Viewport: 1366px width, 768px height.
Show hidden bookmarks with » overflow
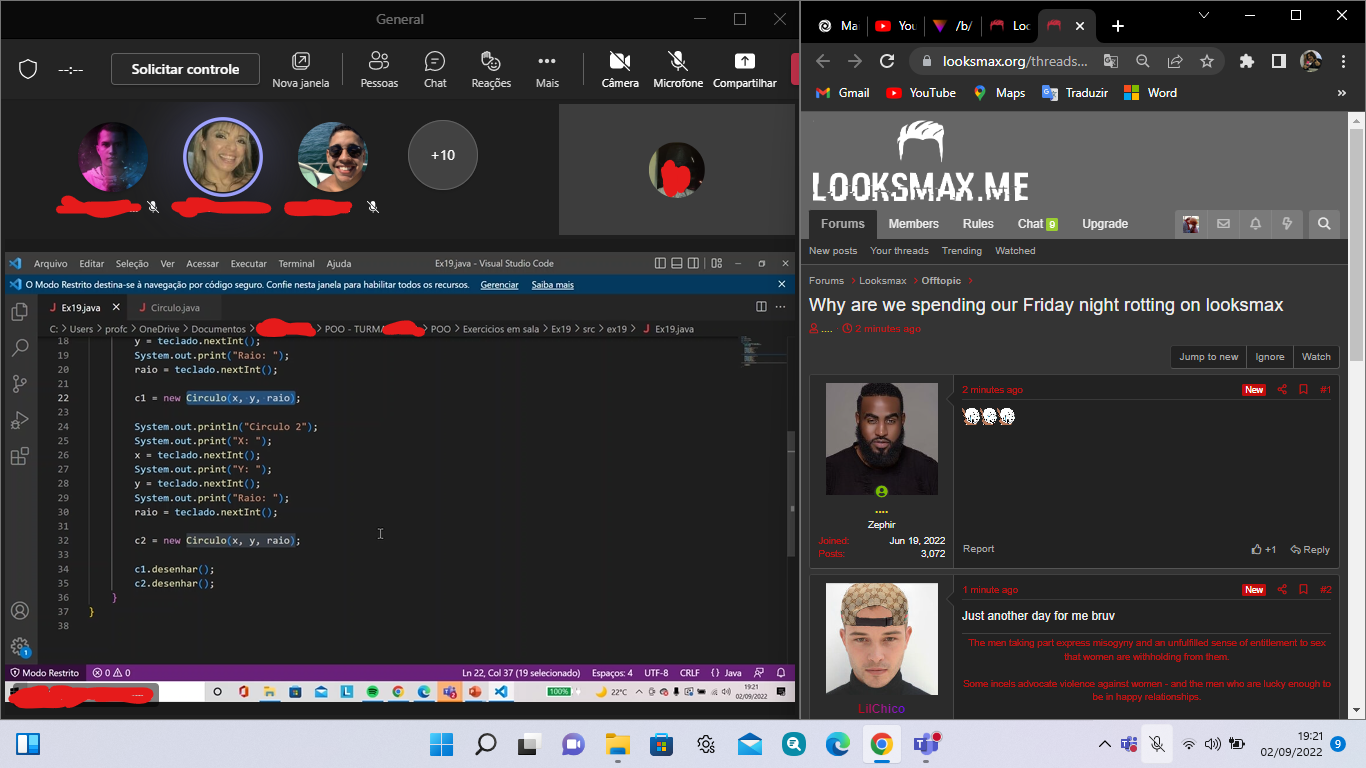click(1342, 92)
